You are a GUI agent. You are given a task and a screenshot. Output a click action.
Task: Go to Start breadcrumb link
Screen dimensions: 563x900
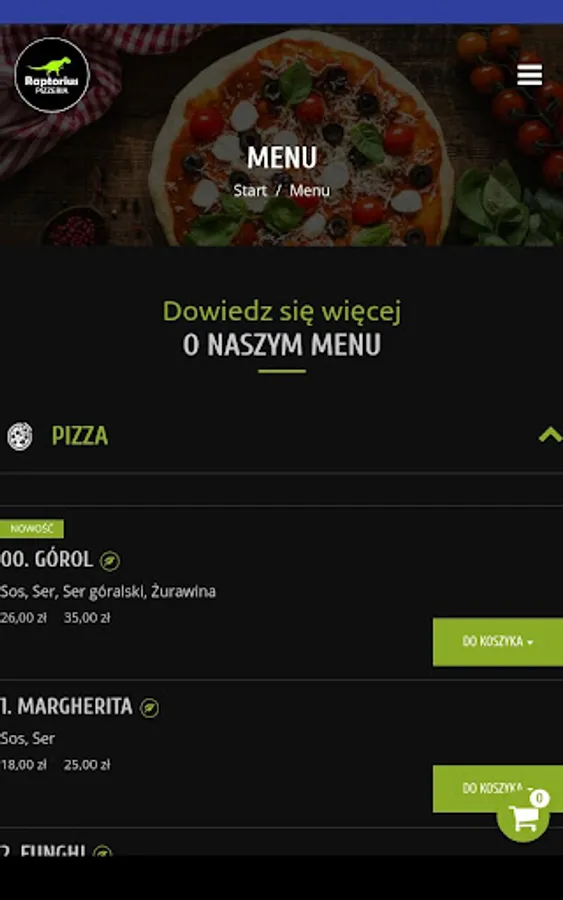click(x=250, y=191)
